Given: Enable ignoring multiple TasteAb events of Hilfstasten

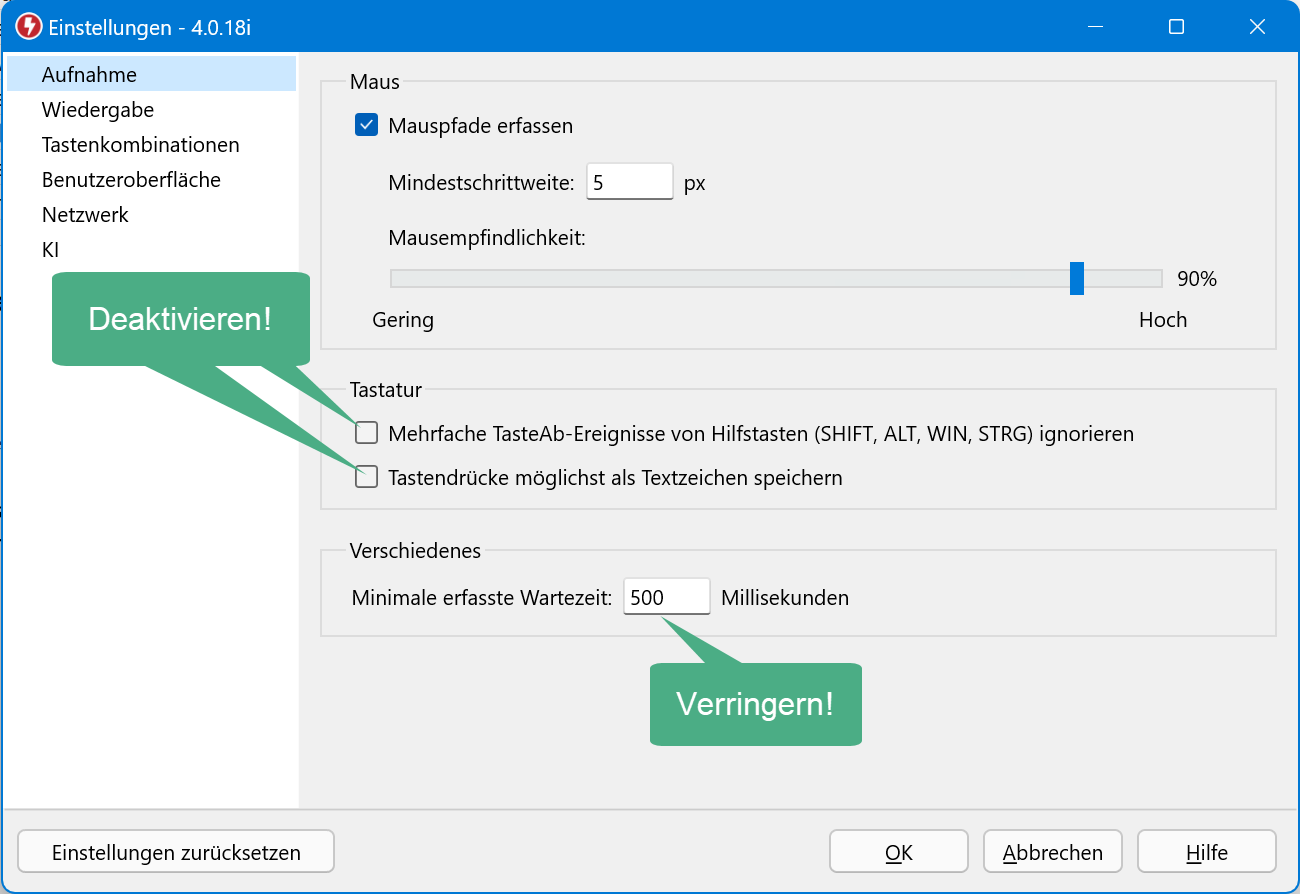Looking at the screenshot, I should click(367, 433).
